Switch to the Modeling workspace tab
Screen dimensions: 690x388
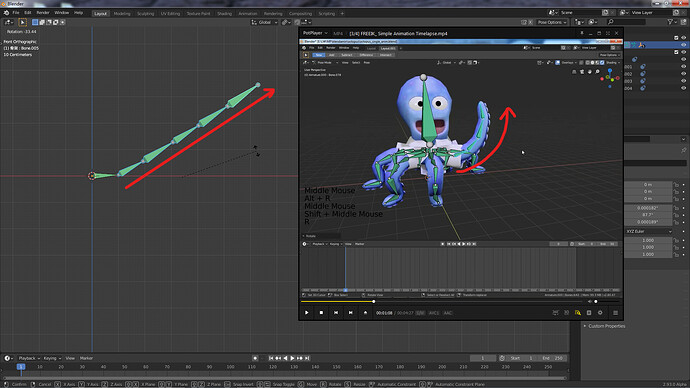pyautogui.click(x=122, y=14)
